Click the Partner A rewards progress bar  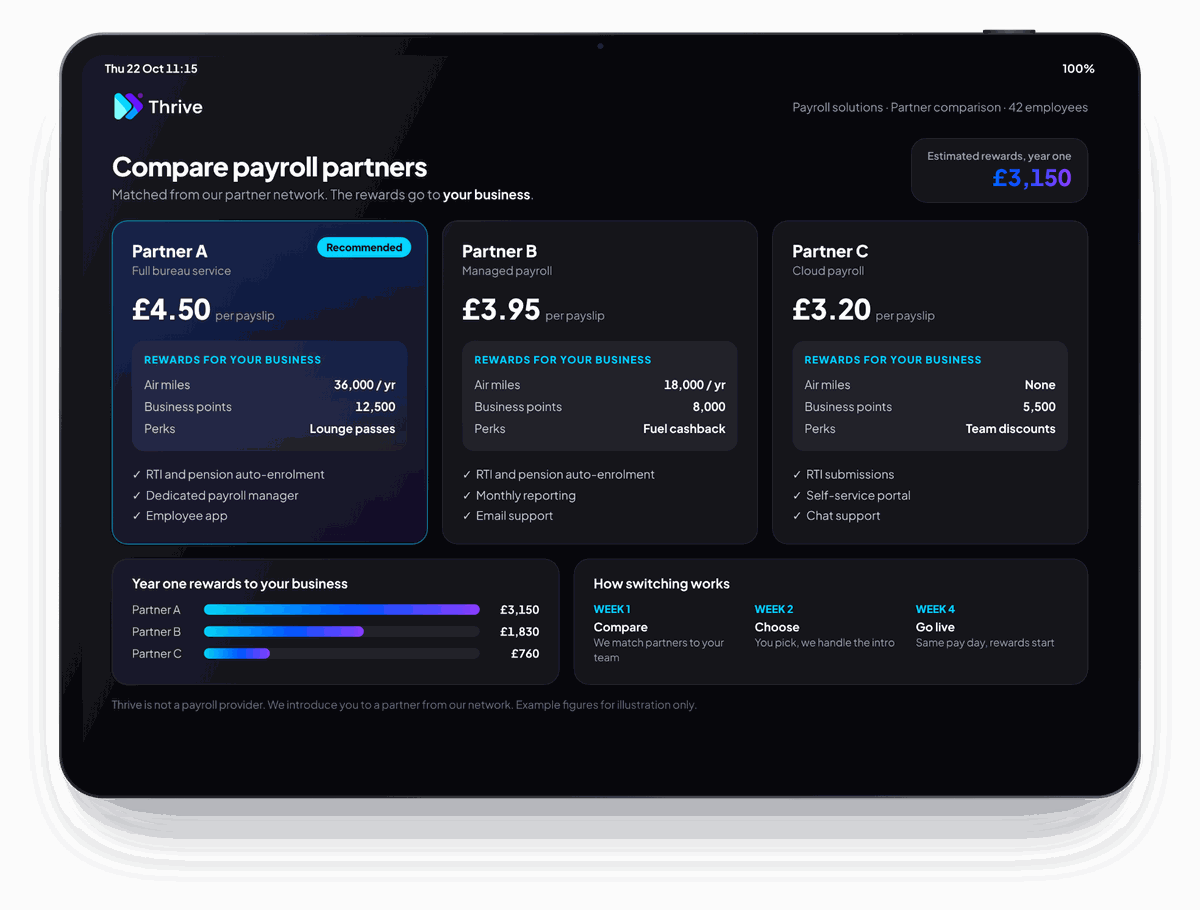pyautogui.click(x=342, y=610)
